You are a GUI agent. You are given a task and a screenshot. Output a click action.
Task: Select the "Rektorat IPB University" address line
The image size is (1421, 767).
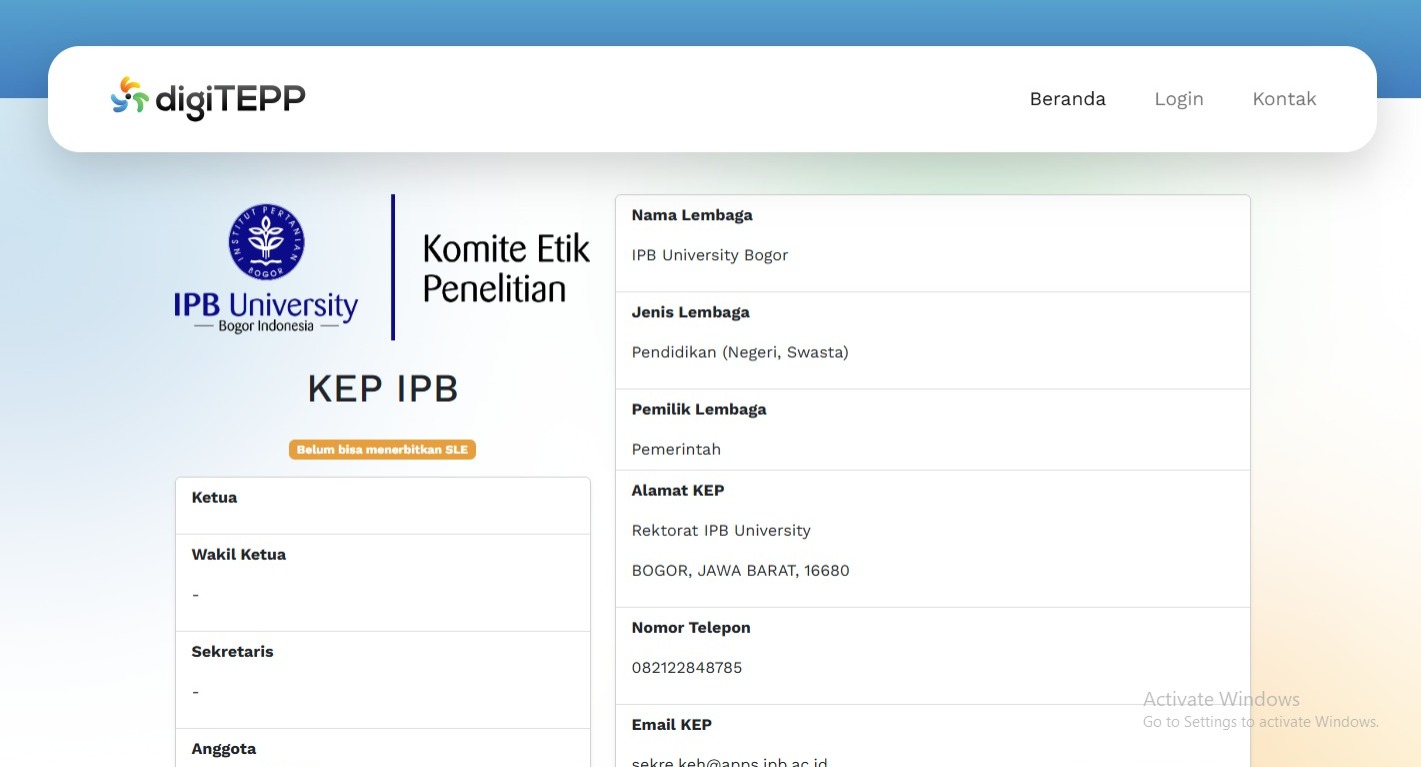pos(721,530)
